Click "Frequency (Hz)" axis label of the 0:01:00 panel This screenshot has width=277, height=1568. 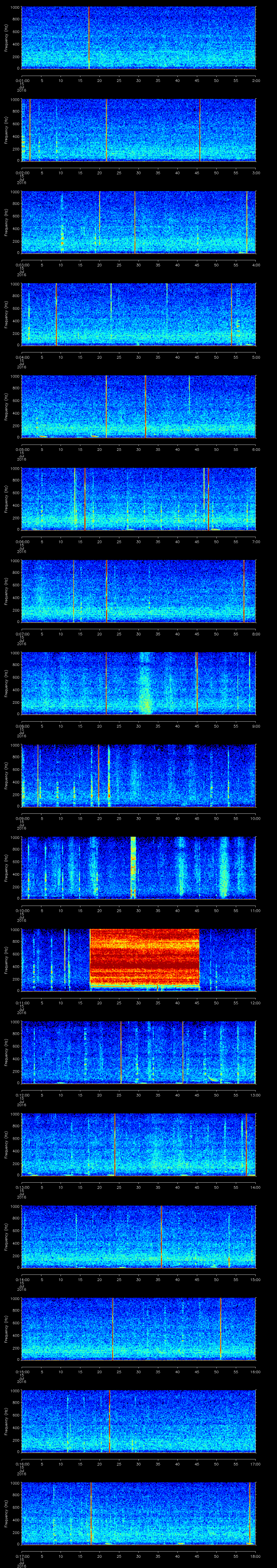tap(6, 38)
